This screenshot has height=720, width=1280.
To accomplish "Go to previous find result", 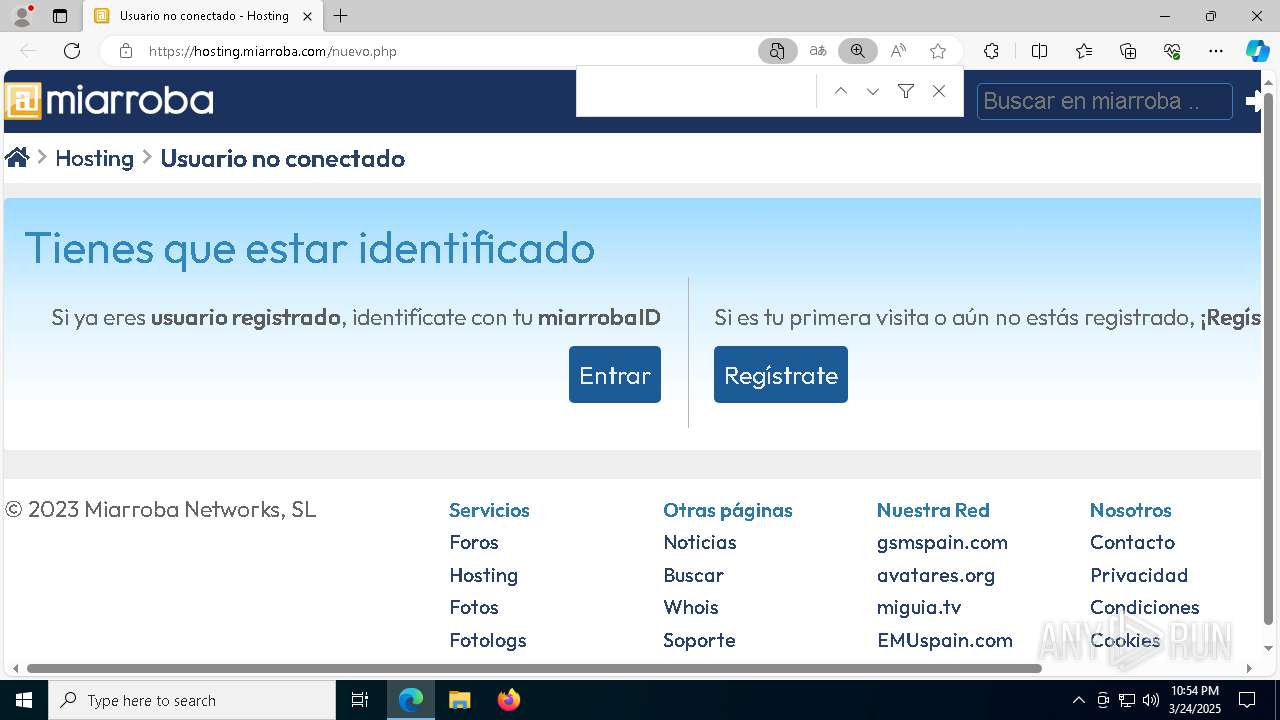I will 841,91.
